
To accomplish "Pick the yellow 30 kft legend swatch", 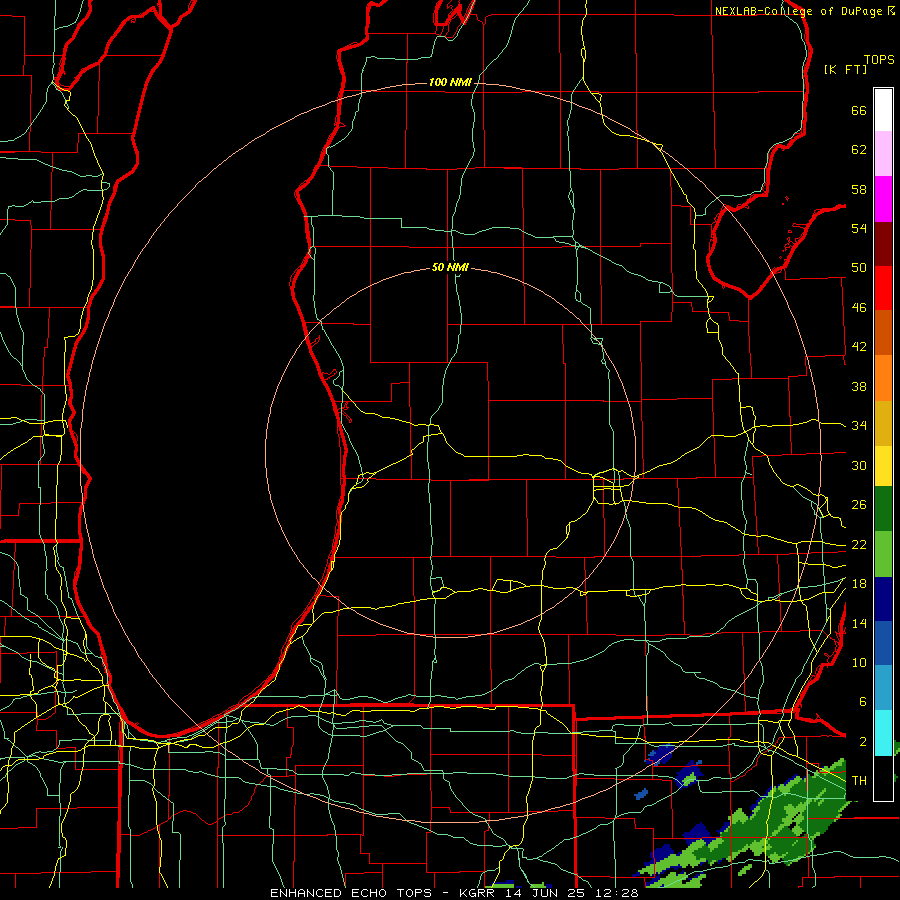I will click(x=883, y=466).
